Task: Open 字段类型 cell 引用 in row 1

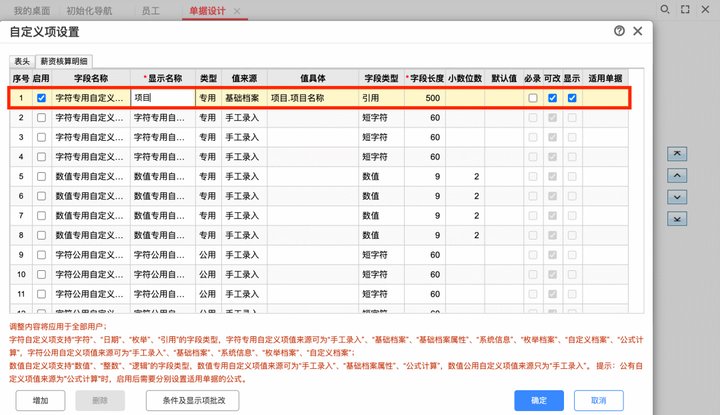Action: click(x=382, y=98)
